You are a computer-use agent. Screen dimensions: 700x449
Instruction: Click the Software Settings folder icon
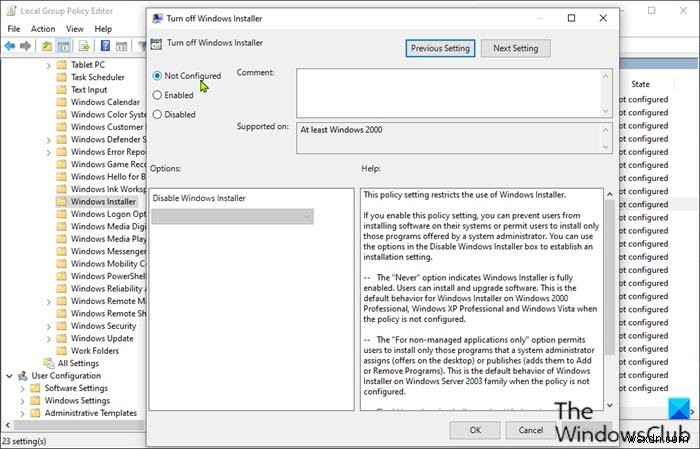tap(35, 388)
